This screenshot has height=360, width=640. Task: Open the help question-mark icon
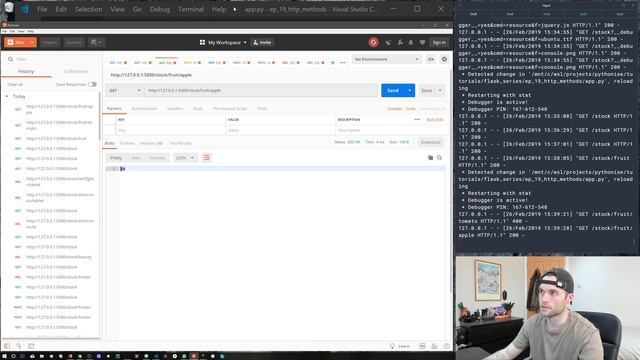pos(447,346)
